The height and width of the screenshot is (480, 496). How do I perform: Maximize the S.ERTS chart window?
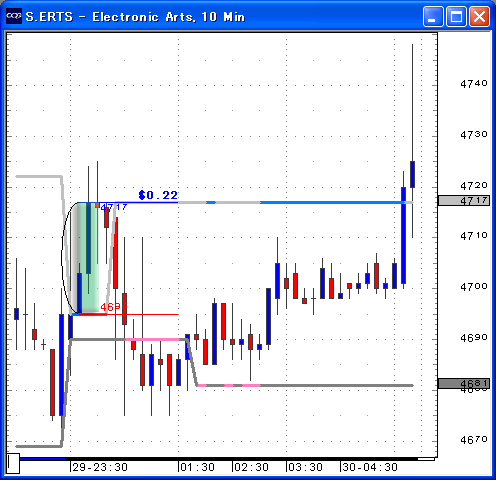point(456,16)
